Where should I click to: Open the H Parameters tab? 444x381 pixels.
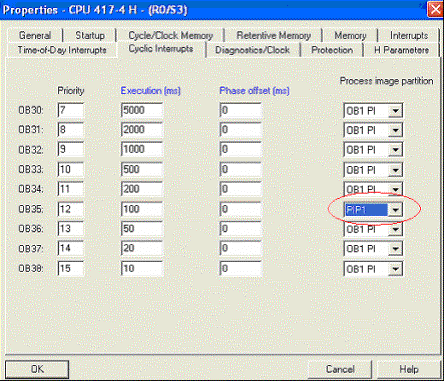[401, 50]
